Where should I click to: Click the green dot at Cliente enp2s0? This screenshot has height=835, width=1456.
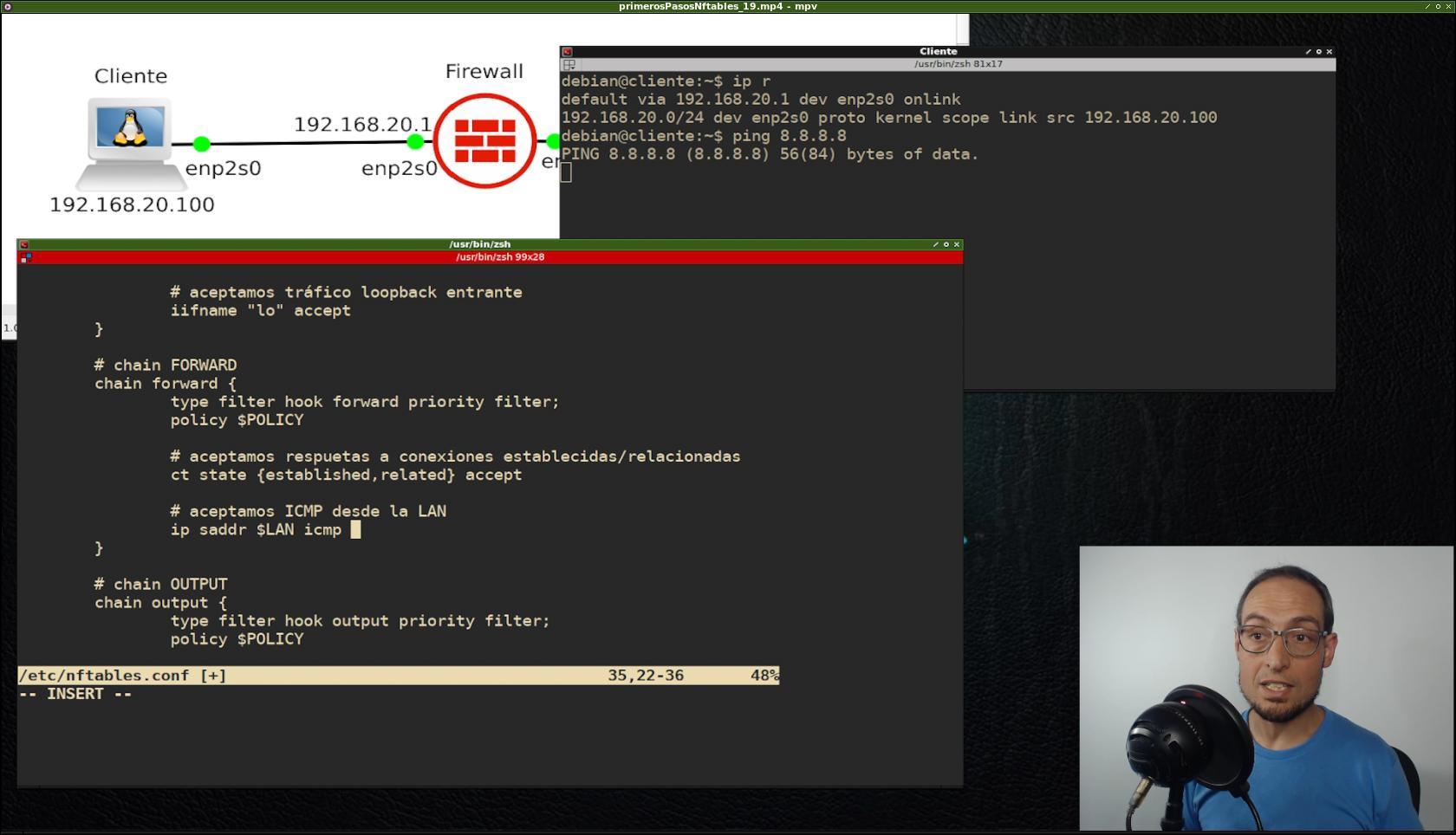click(201, 144)
